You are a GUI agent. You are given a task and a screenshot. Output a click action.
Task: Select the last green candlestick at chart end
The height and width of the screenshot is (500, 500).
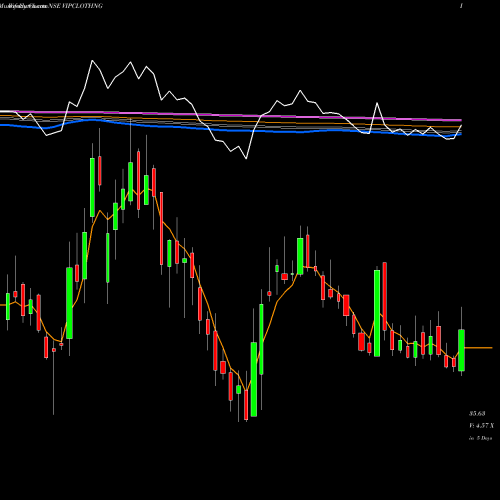[461, 350]
